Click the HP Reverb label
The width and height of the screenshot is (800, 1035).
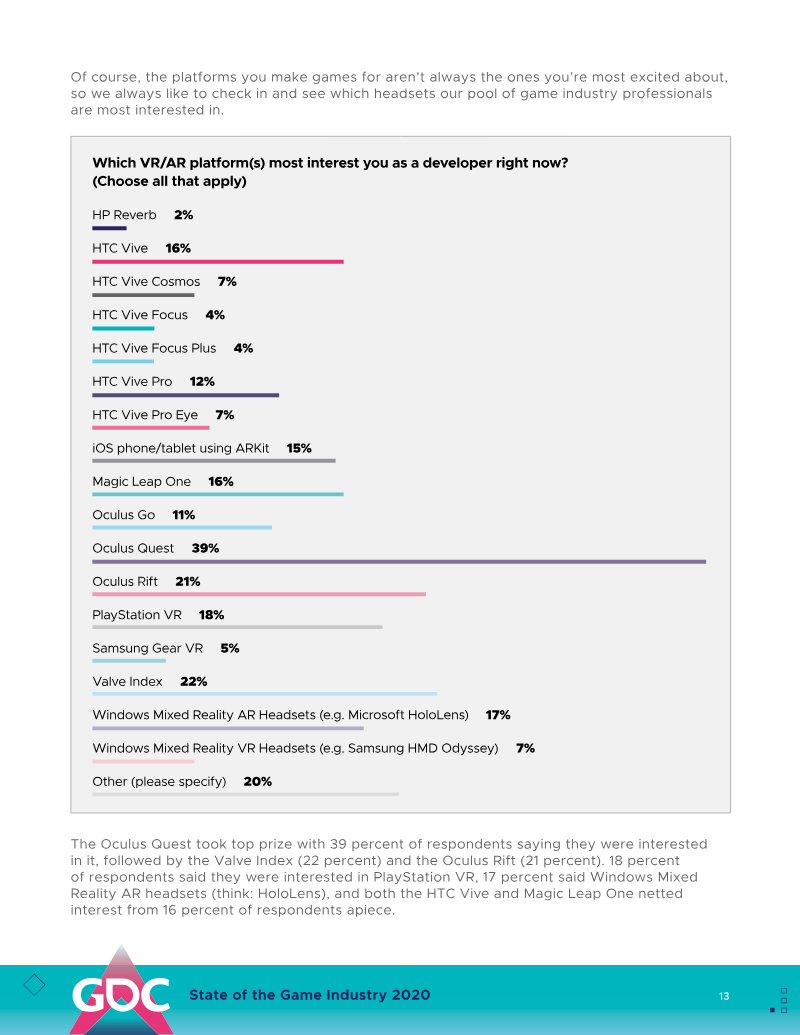(124, 215)
